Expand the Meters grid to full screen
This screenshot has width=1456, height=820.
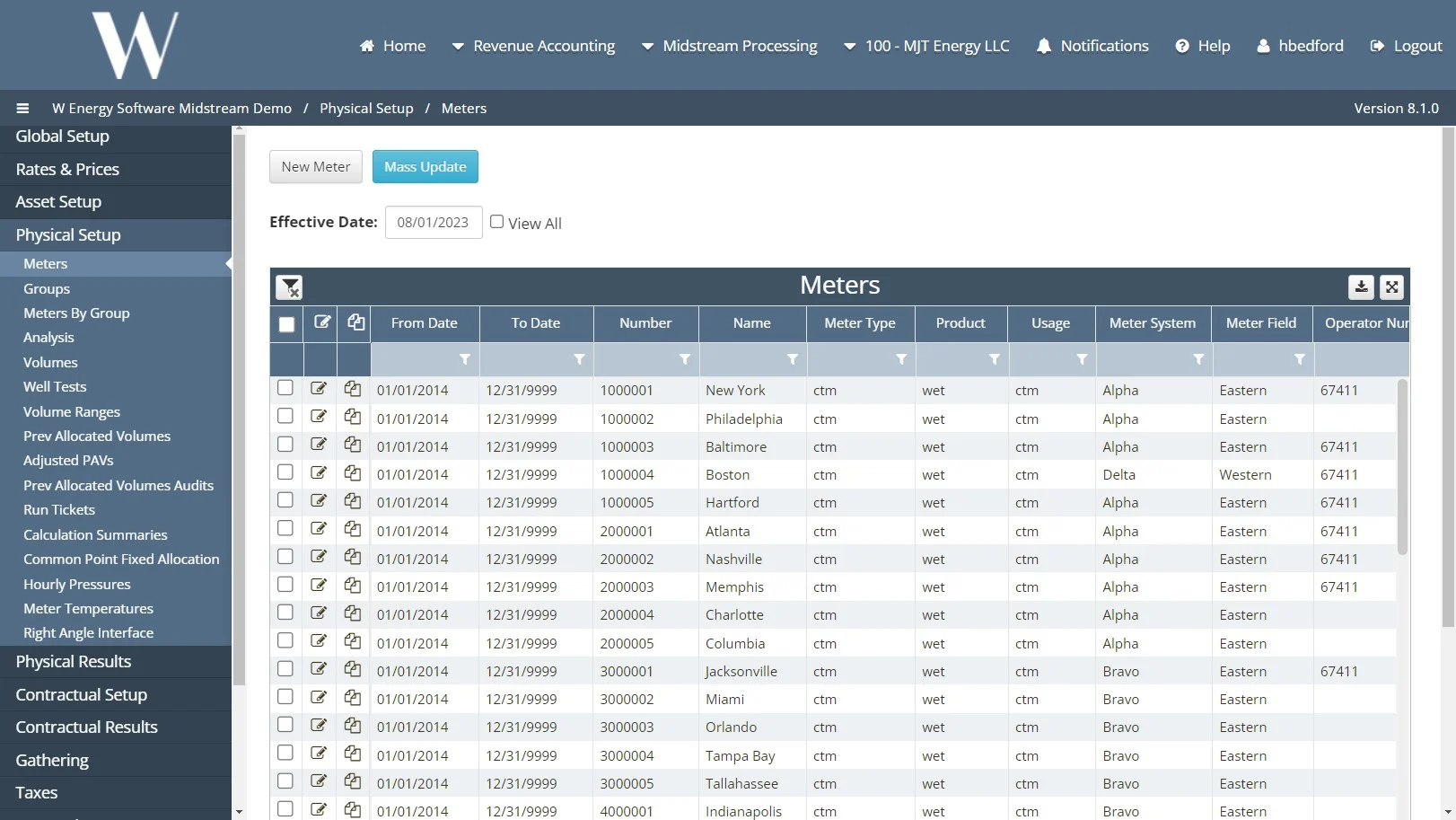coord(1391,287)
